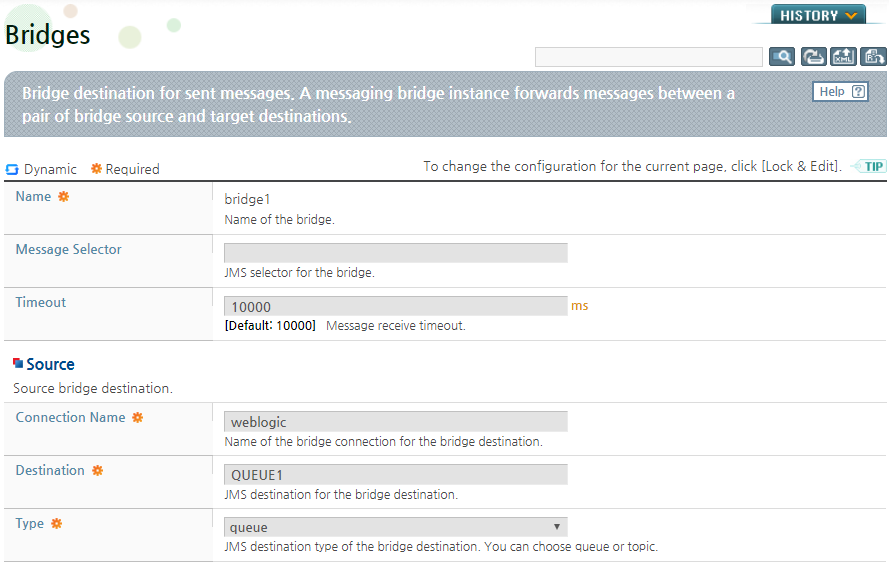Click the question mark in Help
This screenshot has height=566, width=889.
click(x=858, y=91)
